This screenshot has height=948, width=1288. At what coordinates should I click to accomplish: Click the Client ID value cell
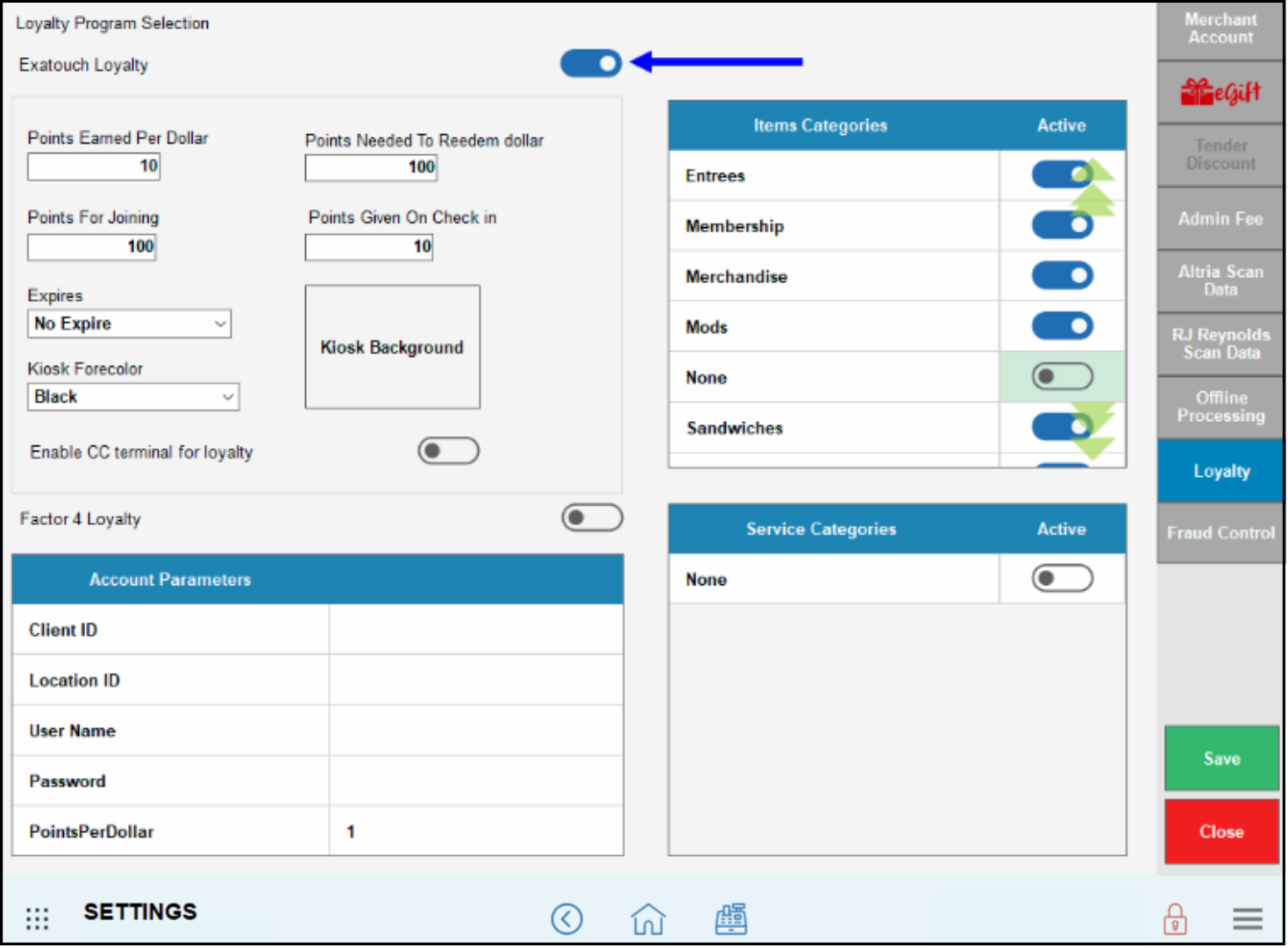[x=476, y=630]
